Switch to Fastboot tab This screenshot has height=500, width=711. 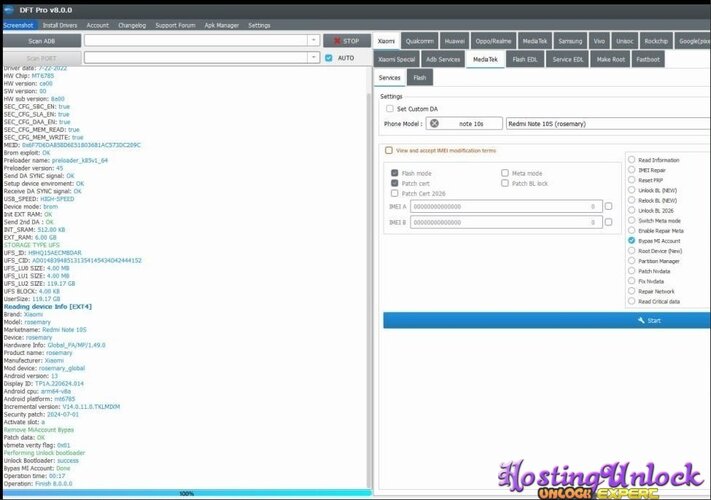[x=648, y=59]
